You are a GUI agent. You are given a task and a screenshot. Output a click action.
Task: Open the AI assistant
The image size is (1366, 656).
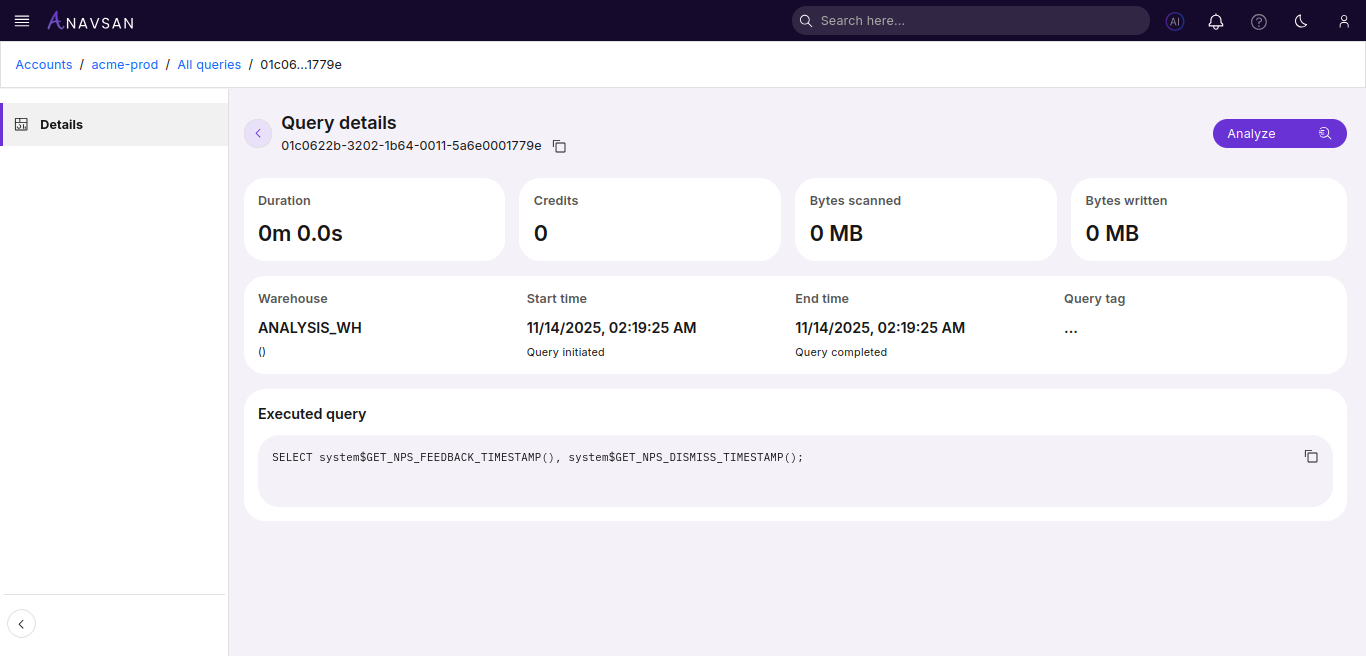point(1174,21)
